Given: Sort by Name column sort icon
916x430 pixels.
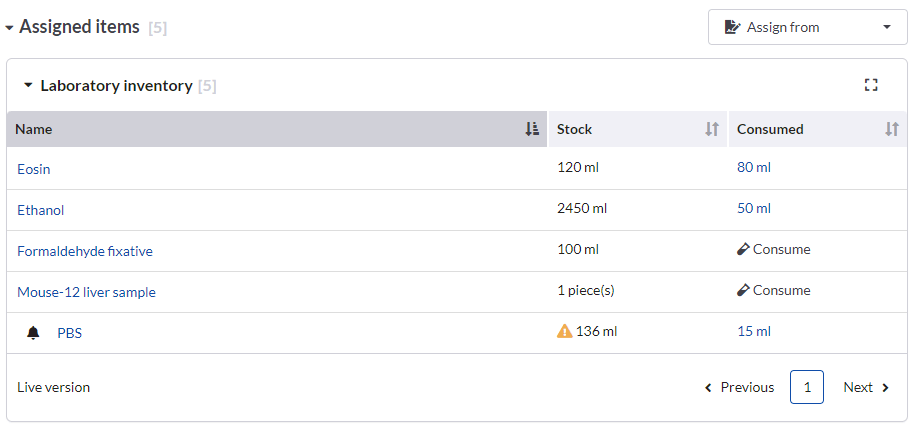Looking at the screenshot, I should tap(532, 129).
